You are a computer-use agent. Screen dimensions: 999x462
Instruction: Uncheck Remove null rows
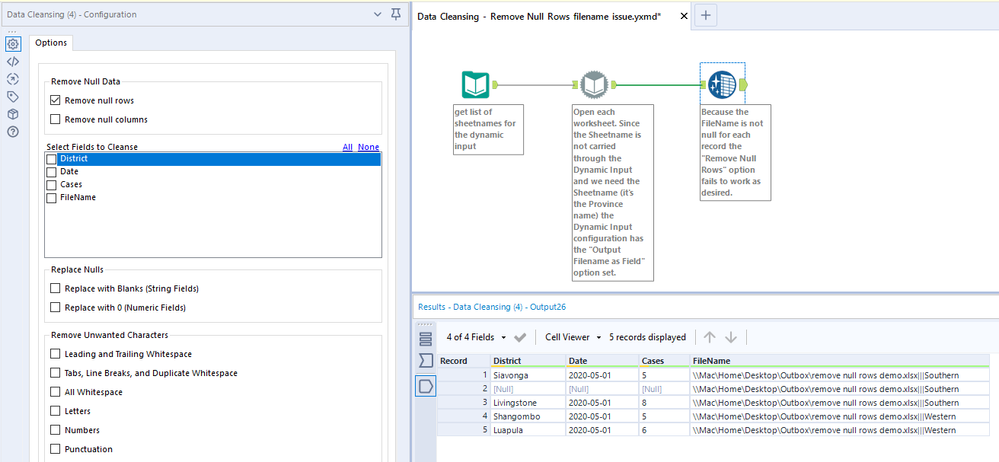(x=56, y=101)
